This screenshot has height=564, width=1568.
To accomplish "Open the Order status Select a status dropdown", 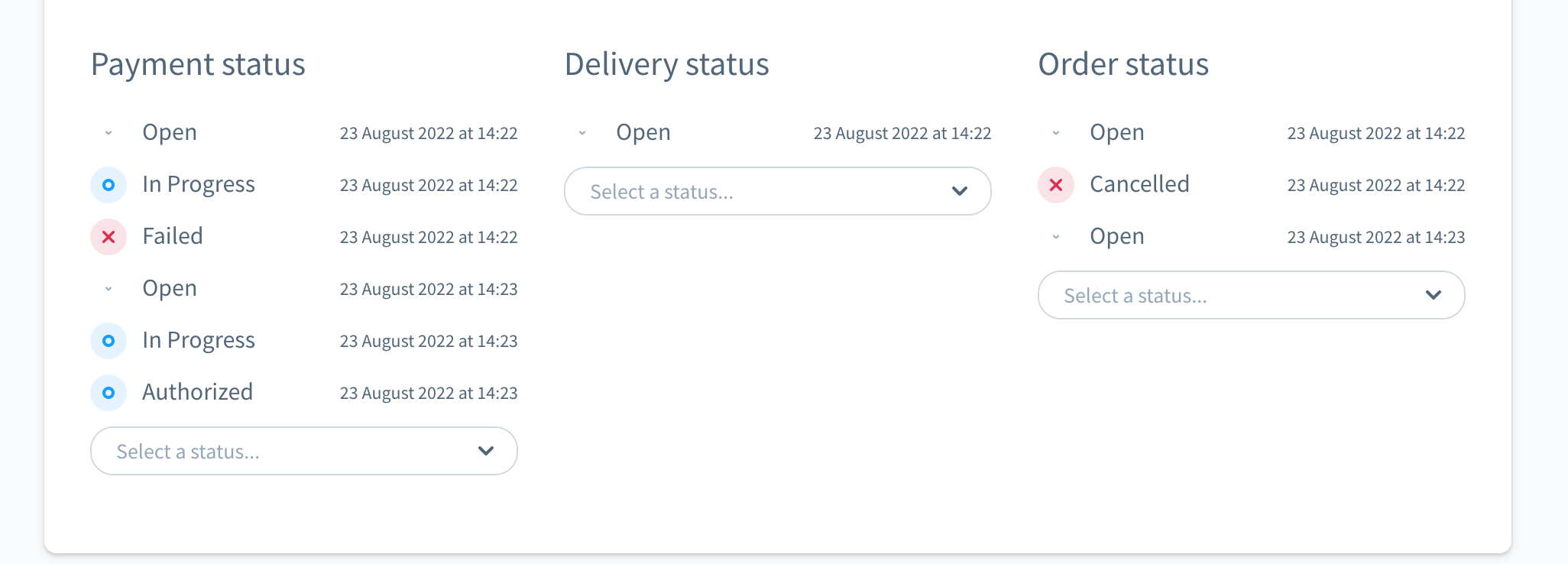I will click(x=1251, y=295).
